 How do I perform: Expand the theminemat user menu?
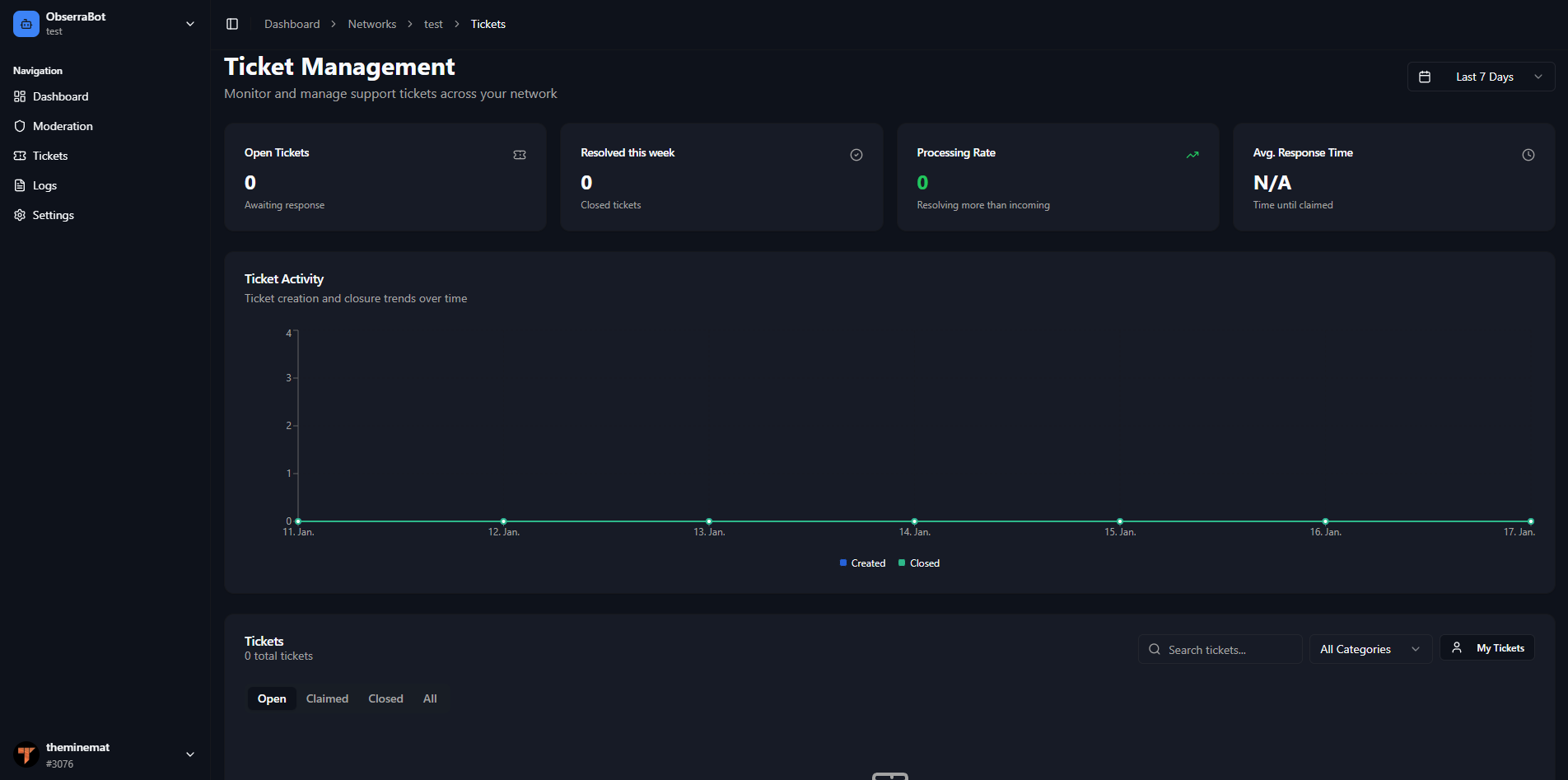pyautogui.click(x=190, y=754)
